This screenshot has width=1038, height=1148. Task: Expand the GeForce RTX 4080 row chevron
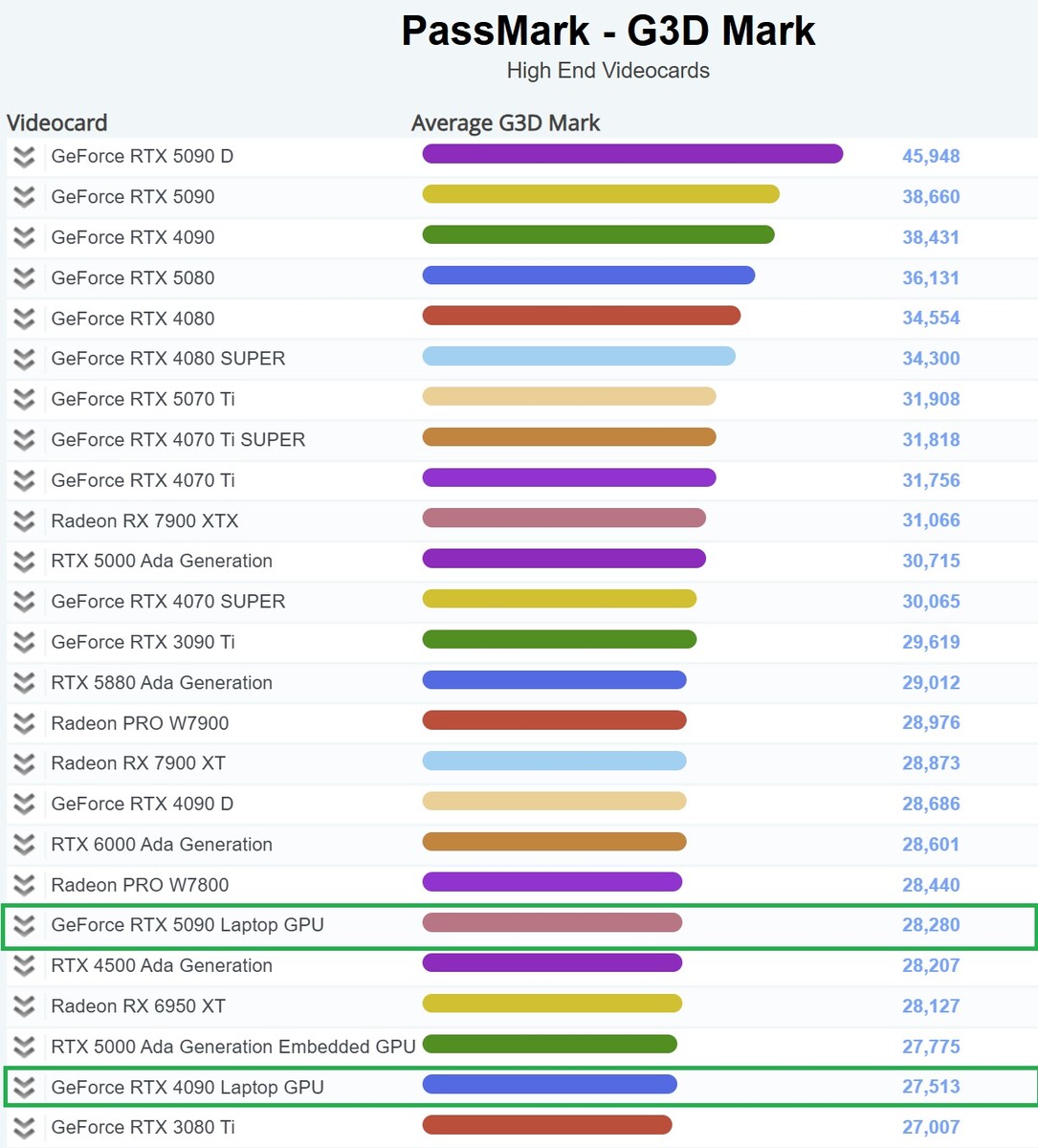click(24, 319)
